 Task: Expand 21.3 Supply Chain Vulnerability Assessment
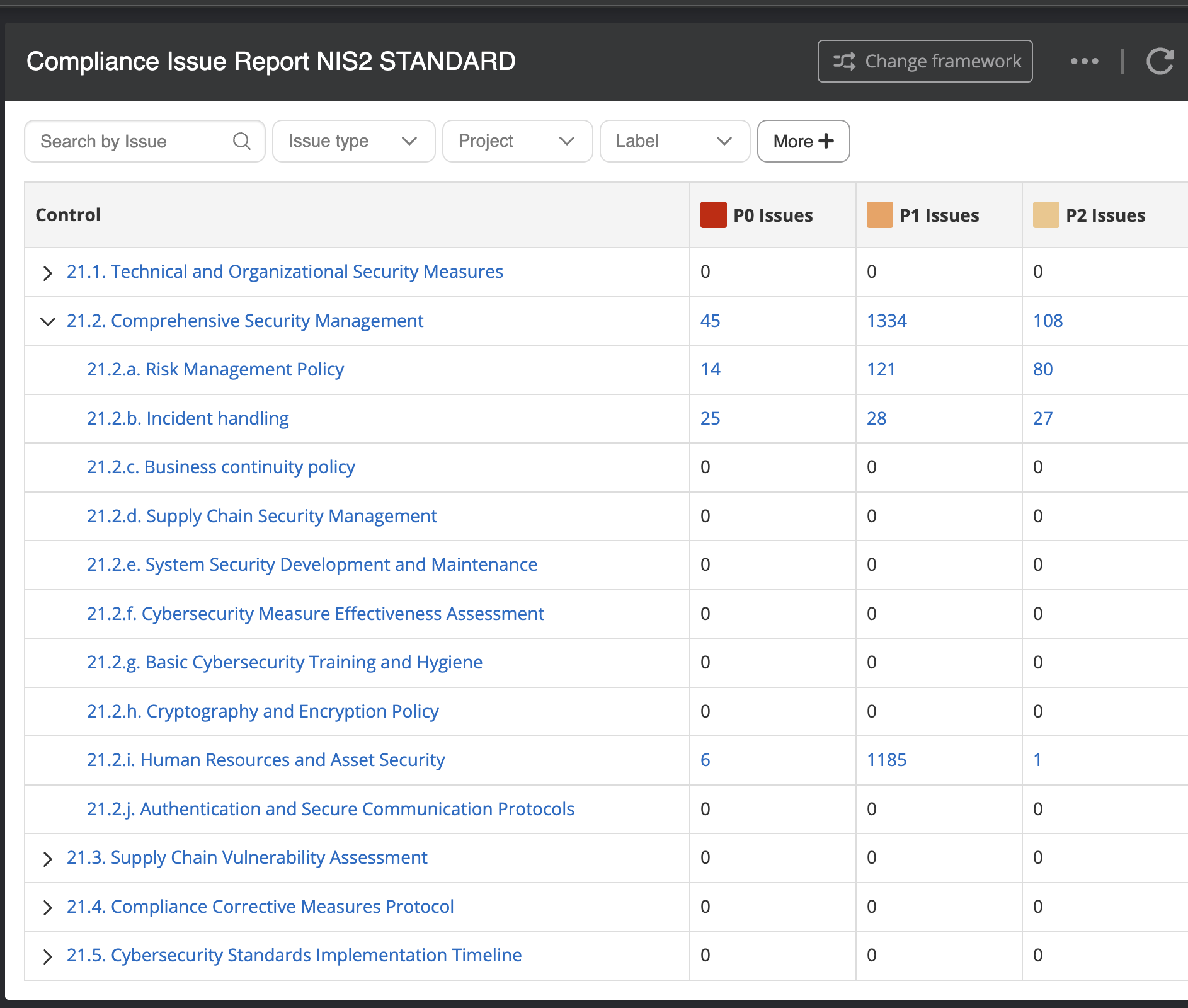(x=47, y=859)
